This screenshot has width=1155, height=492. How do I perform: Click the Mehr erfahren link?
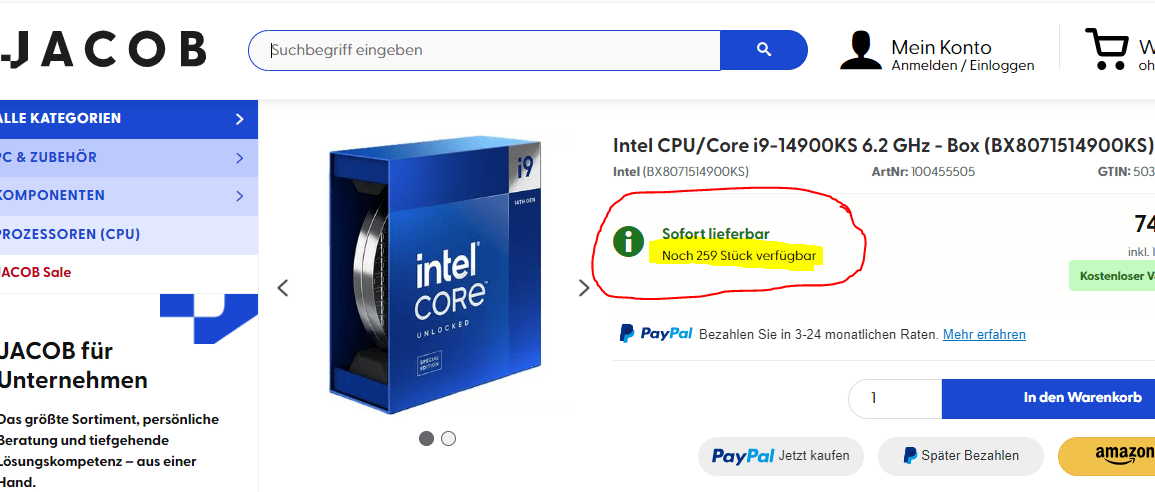coord(984,334)
